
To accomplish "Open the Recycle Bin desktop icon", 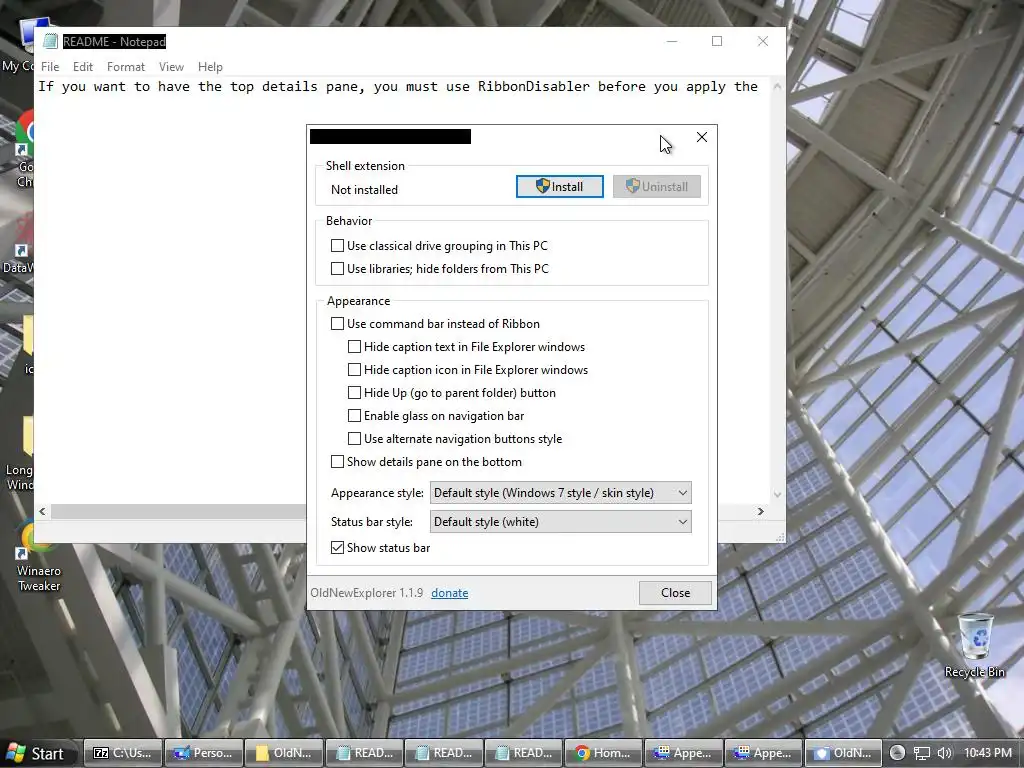I will click(x=975, y=645).
